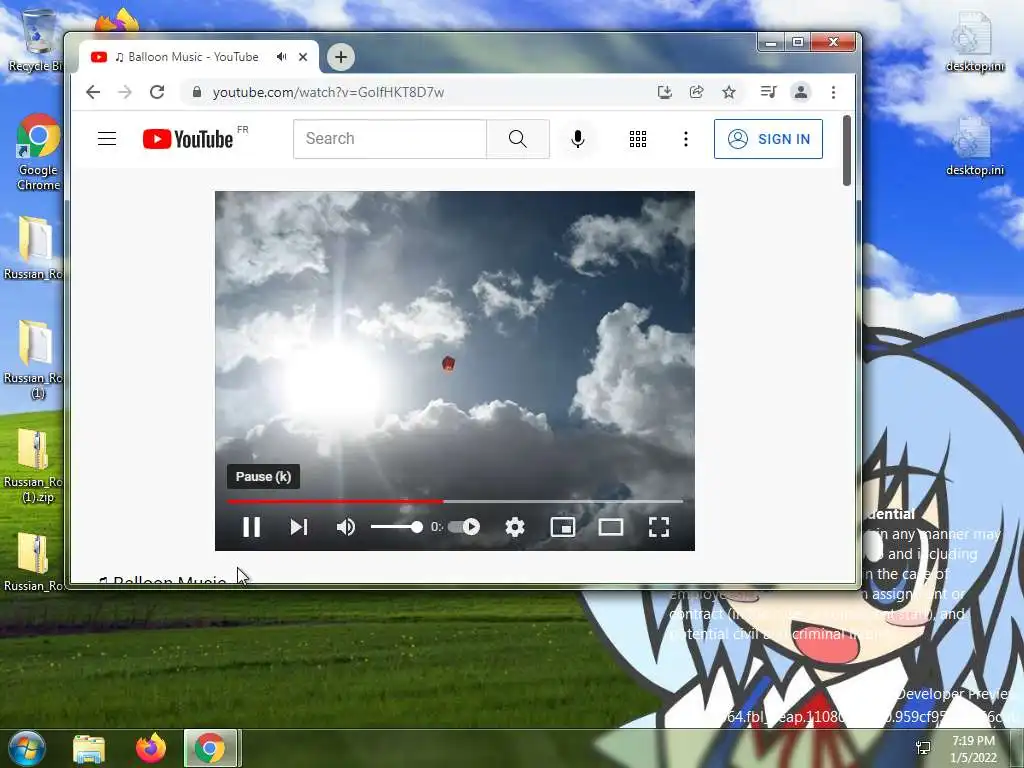Open the network tray icon
The height and width of the screenshot is (768, 1024).
[923, 748]
